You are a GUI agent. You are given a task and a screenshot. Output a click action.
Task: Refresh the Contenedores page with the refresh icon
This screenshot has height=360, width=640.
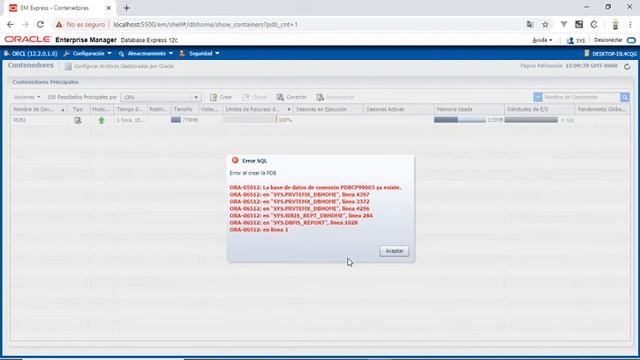pyautogui.click(x=627, y=66)
